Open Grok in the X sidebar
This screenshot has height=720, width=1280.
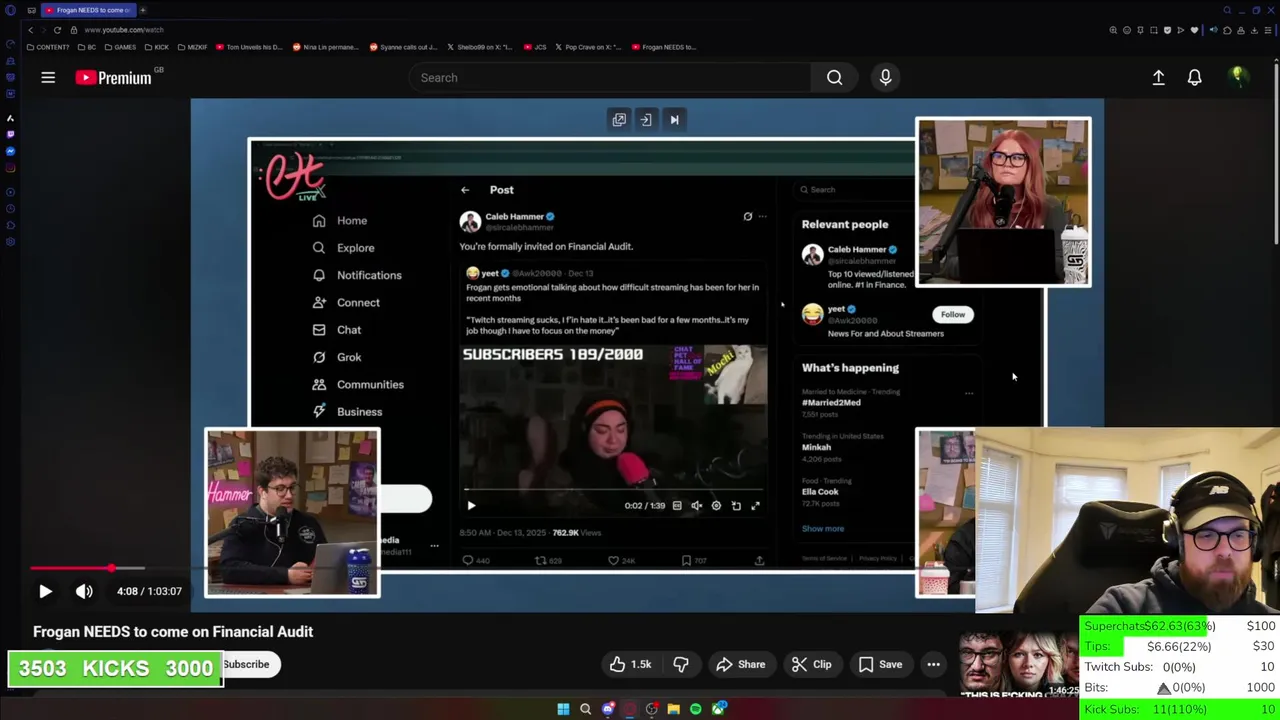[337, 357]
